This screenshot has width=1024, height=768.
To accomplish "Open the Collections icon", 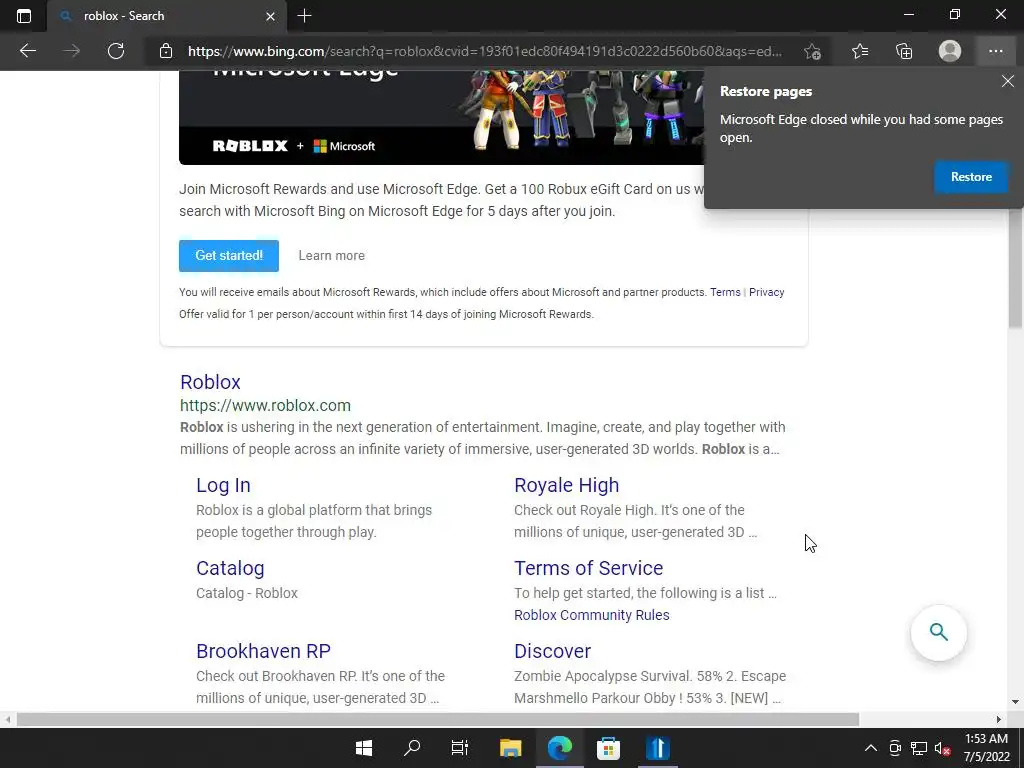I will [904, 51].
